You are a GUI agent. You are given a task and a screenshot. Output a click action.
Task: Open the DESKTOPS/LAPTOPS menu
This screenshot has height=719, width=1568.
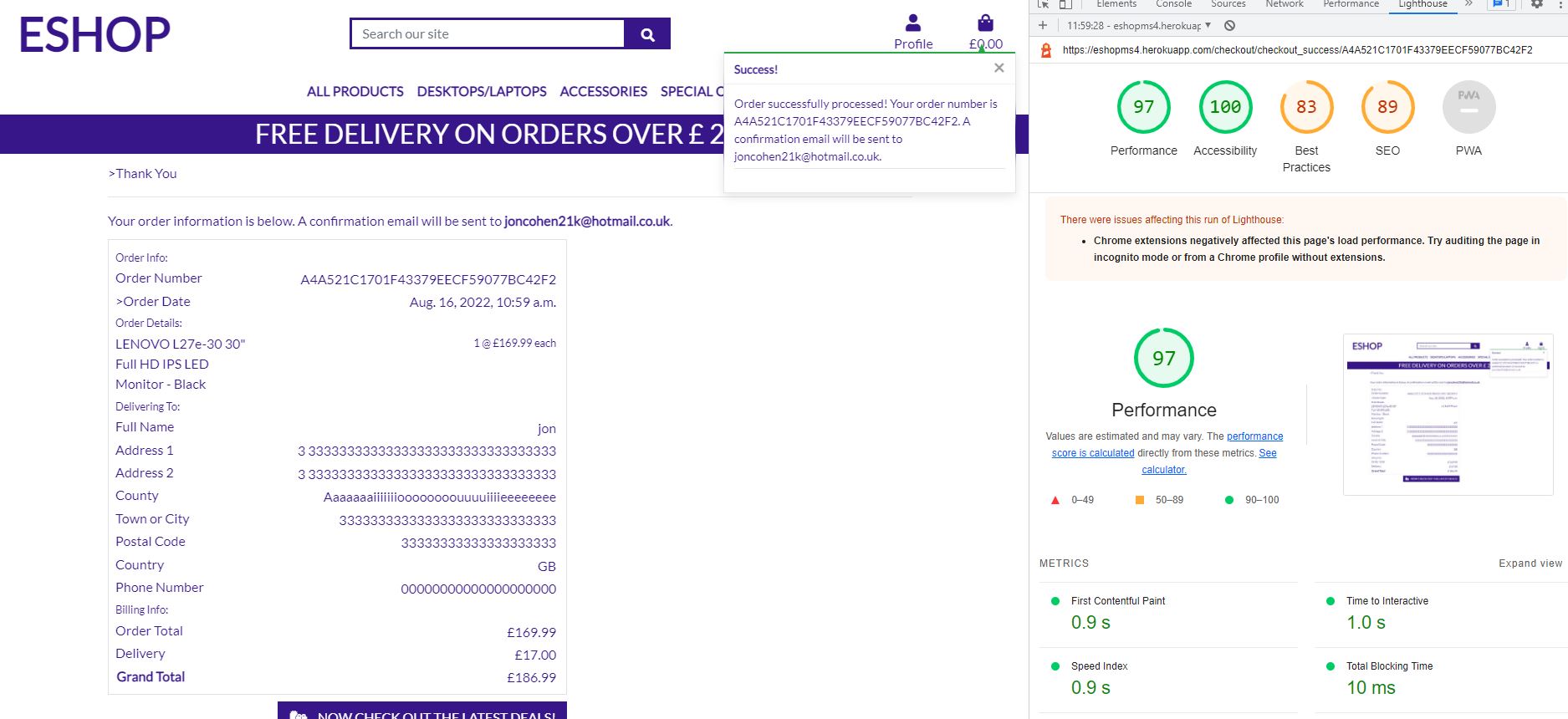click(x=482, y=91)
